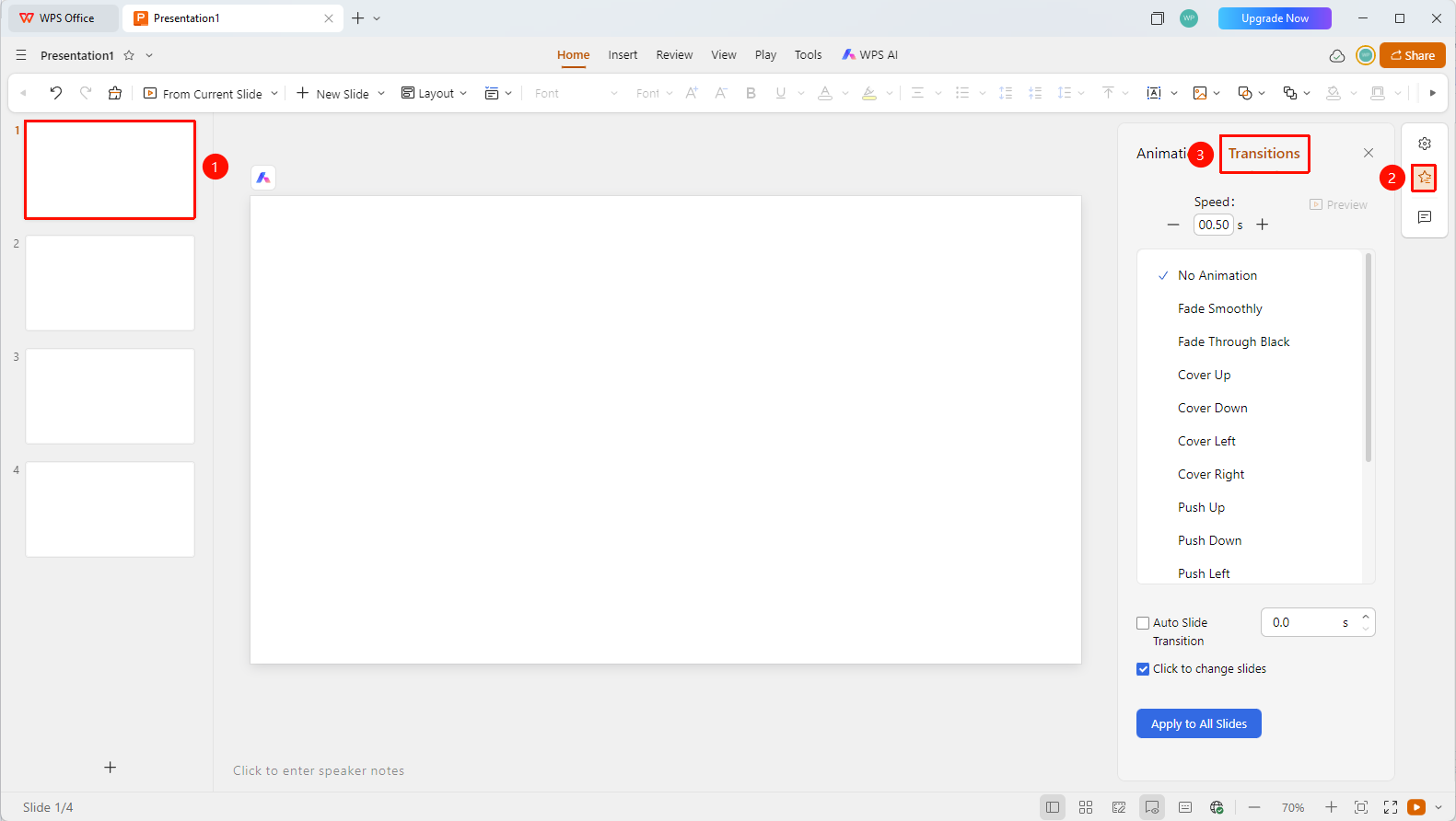Click the Insert Picture icon
Screen dimensions: 1456x821
tap(1200, 93)
